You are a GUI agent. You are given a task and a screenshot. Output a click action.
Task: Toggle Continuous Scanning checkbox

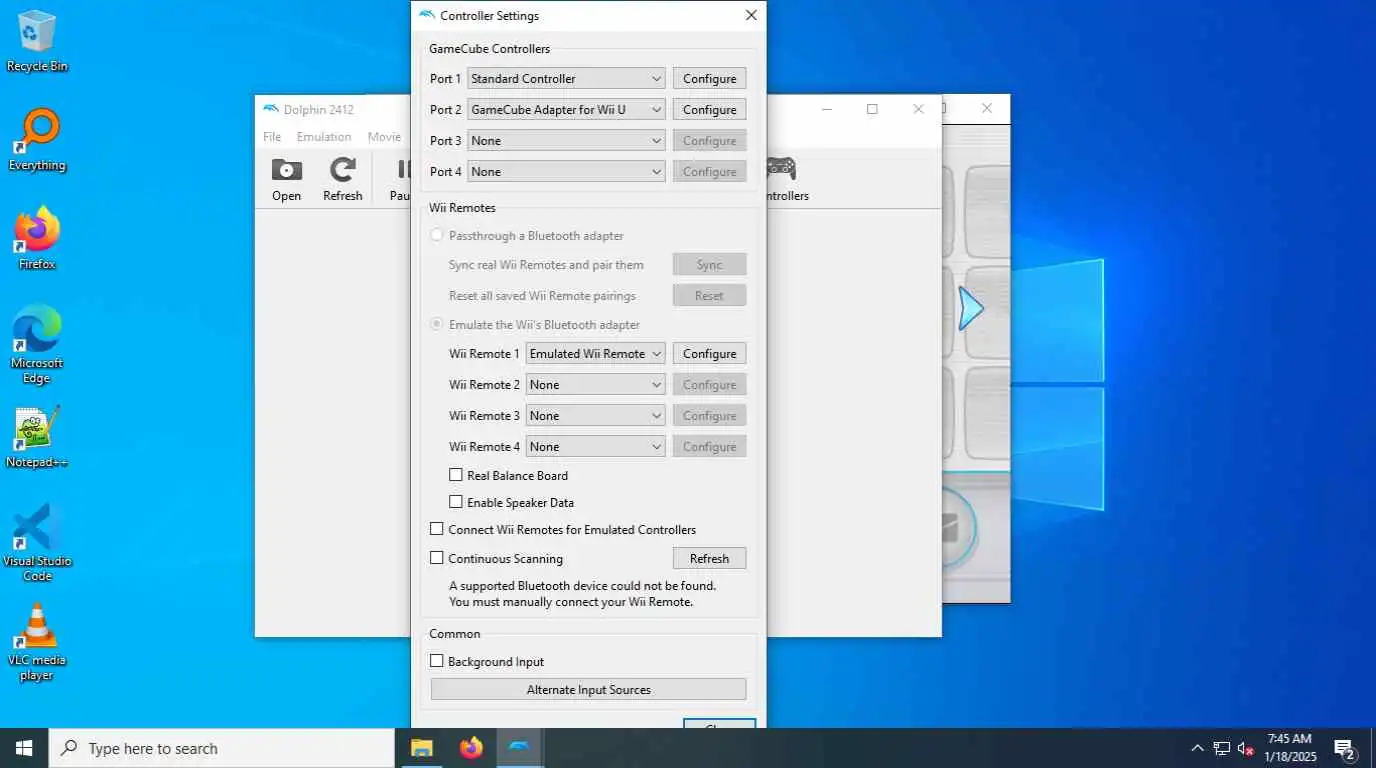pyautogui.click(x=437, y=559)
